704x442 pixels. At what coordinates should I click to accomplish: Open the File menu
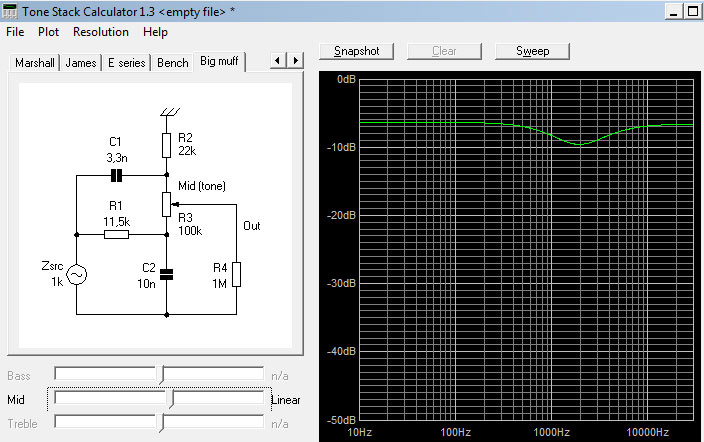coord(15,32)
